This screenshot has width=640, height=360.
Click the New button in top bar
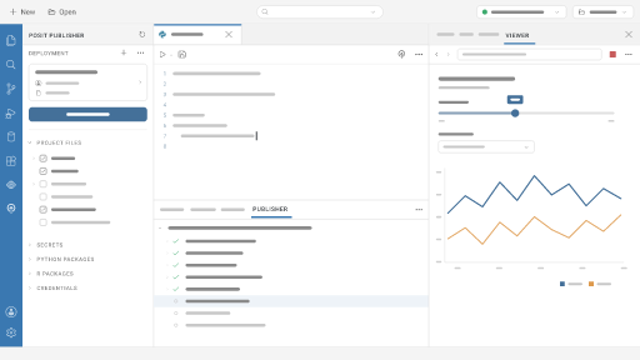pyautogui.click(x=22, y=12)
